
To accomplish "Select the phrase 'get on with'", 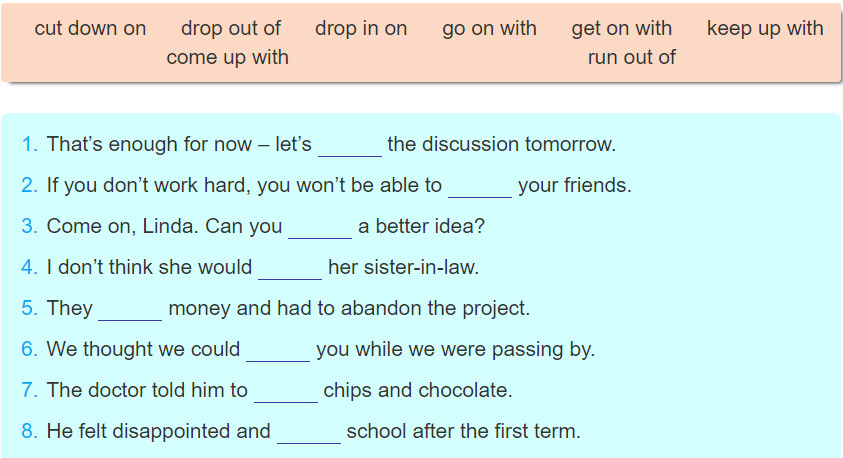I will (621, 28).
